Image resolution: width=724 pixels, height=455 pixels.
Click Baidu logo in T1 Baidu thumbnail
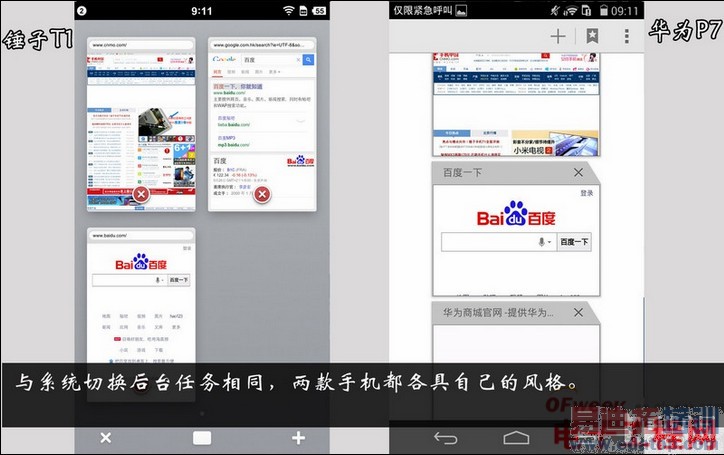click(141, 262)
